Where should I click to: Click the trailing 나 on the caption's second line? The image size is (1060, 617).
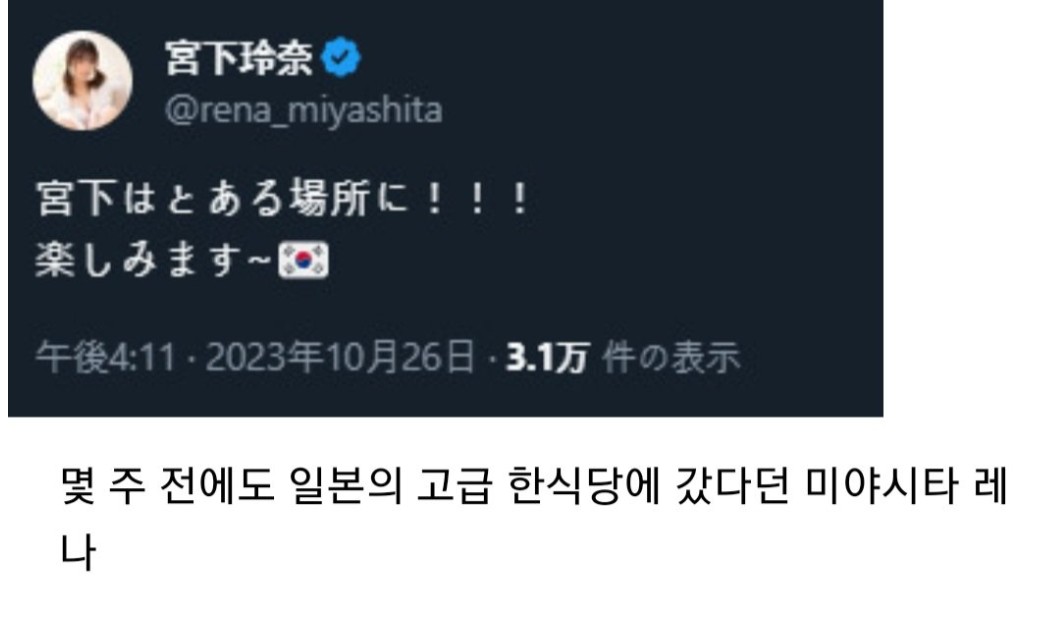[x=78, y=551]
